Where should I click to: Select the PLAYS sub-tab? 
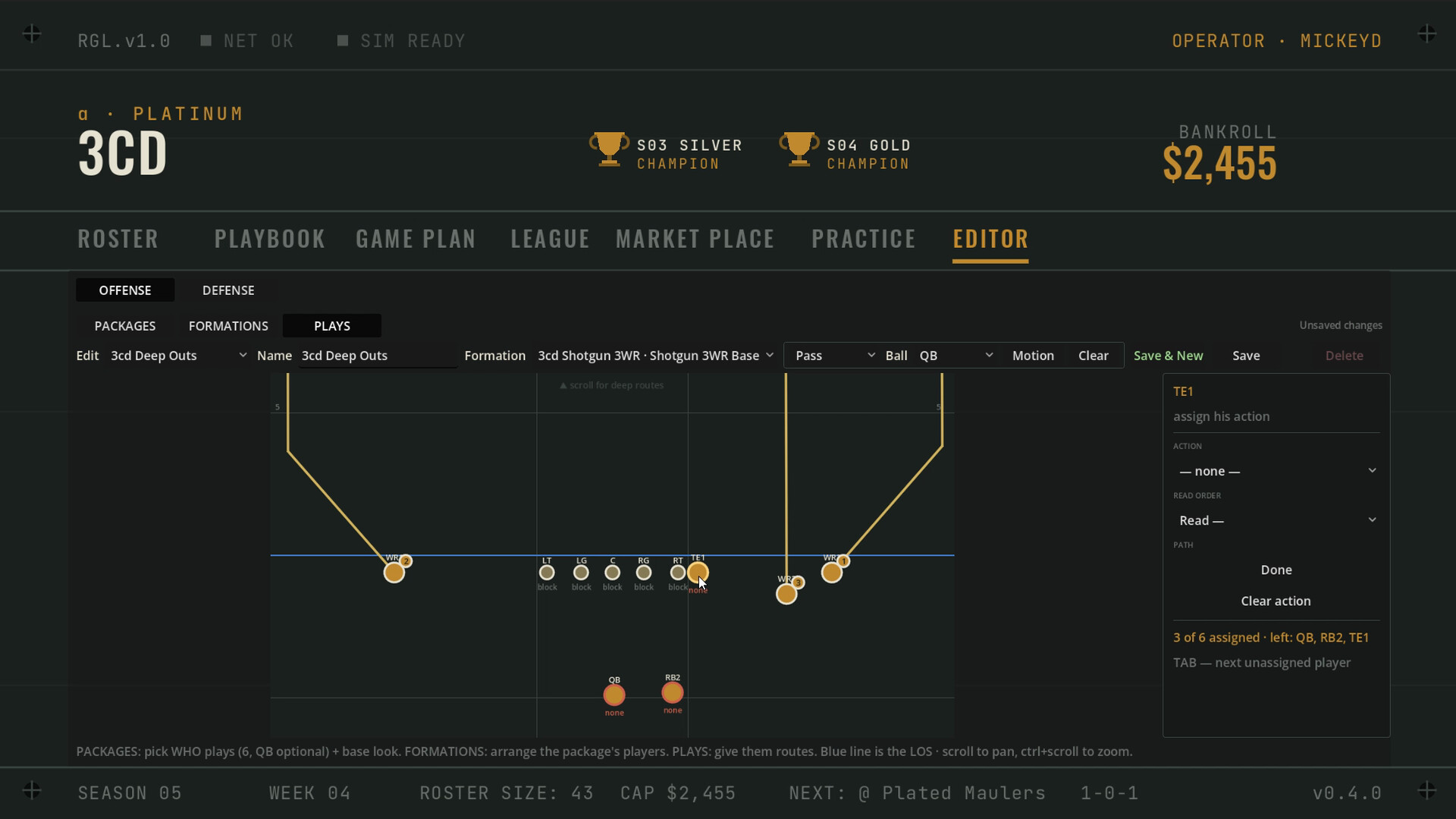click(332, 326)
